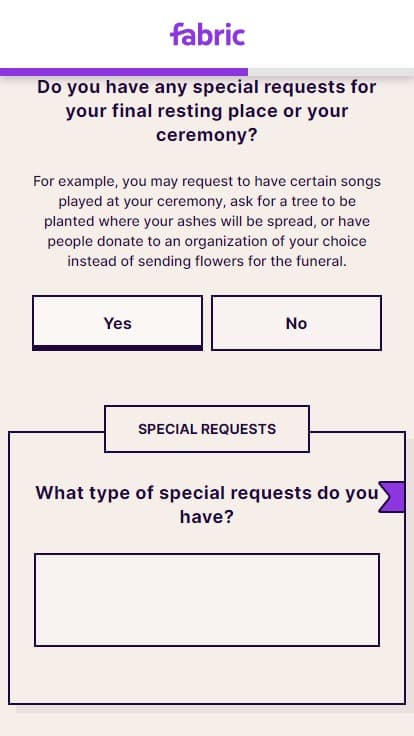The image size is (414, 736).
Task: Click the text 'people donate to an organization'
Action: coord(150,241)
